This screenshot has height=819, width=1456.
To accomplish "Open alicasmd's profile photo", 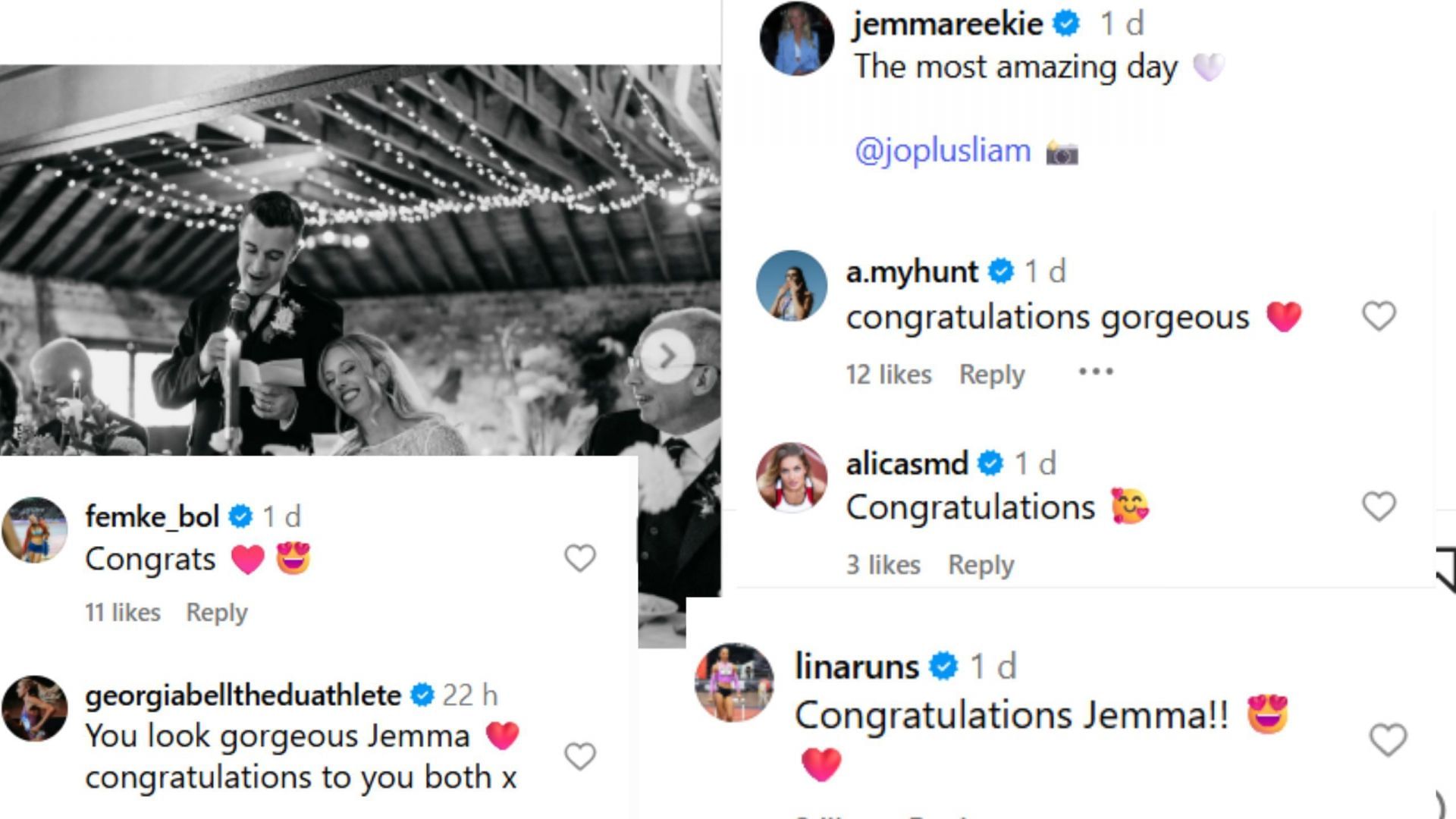I will [x=791, y=478].
